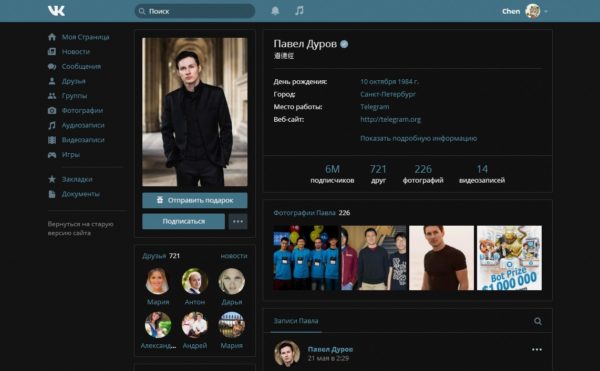Open the music note player icon
Image resolution: width=600 pixels, height=371 pixels.
(299, 11)
